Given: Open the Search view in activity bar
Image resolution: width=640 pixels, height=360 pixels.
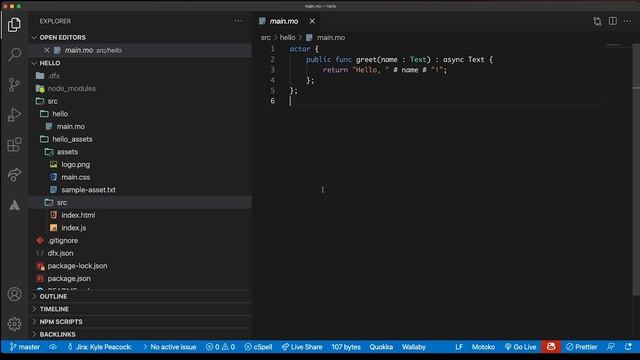Looking at the screenshot, I should click(x=14, y=54).
